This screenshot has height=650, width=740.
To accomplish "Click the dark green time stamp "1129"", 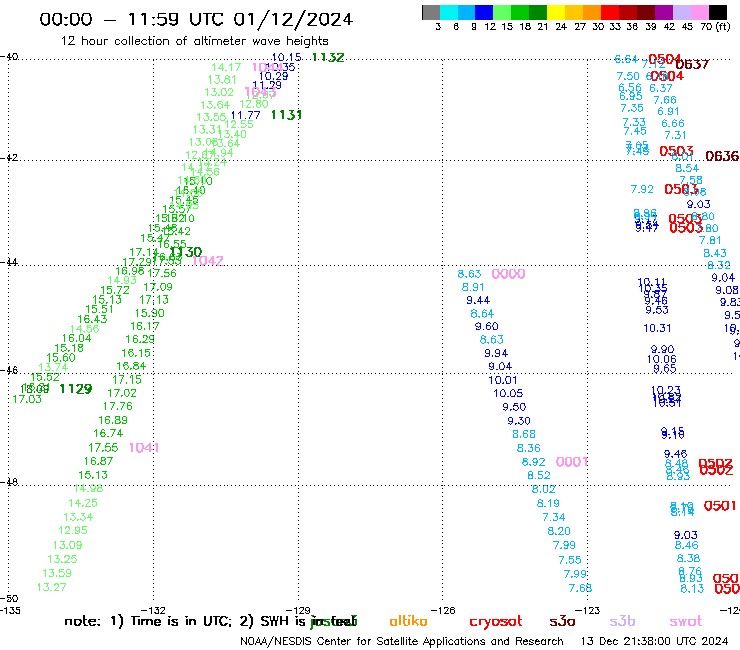I will [x=76, y=389].
